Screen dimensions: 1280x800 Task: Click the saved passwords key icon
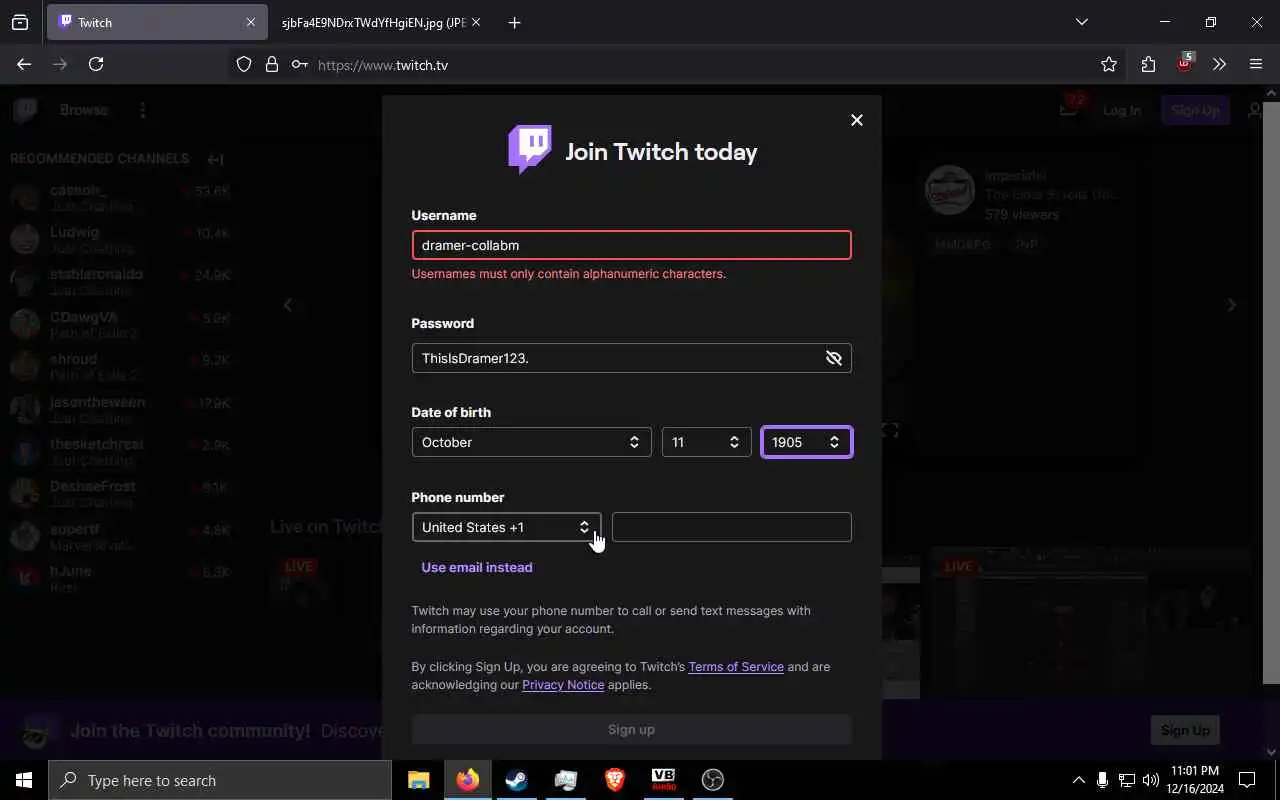click(299, 65)
